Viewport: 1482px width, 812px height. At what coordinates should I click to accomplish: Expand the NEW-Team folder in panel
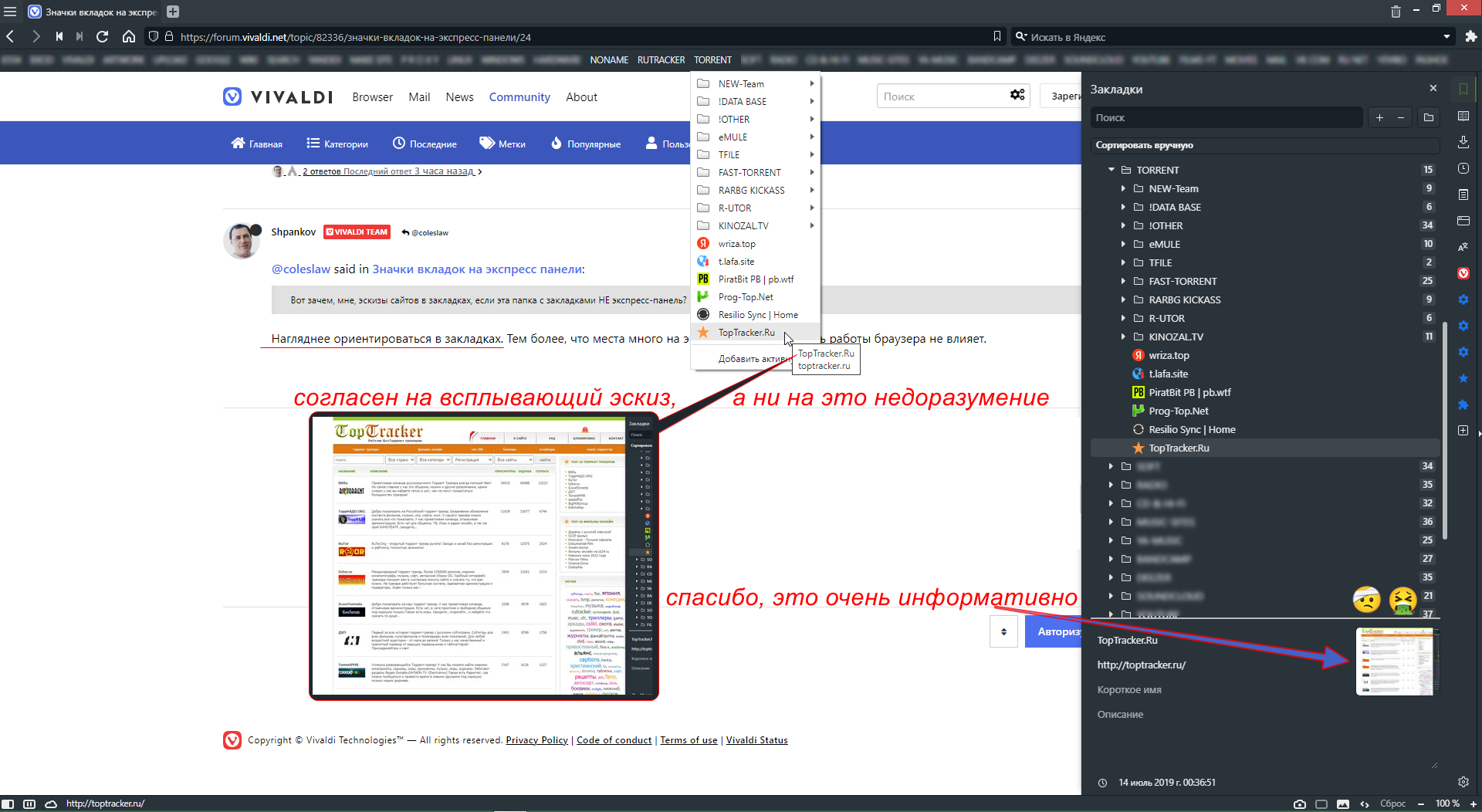tap(1123, 188)
